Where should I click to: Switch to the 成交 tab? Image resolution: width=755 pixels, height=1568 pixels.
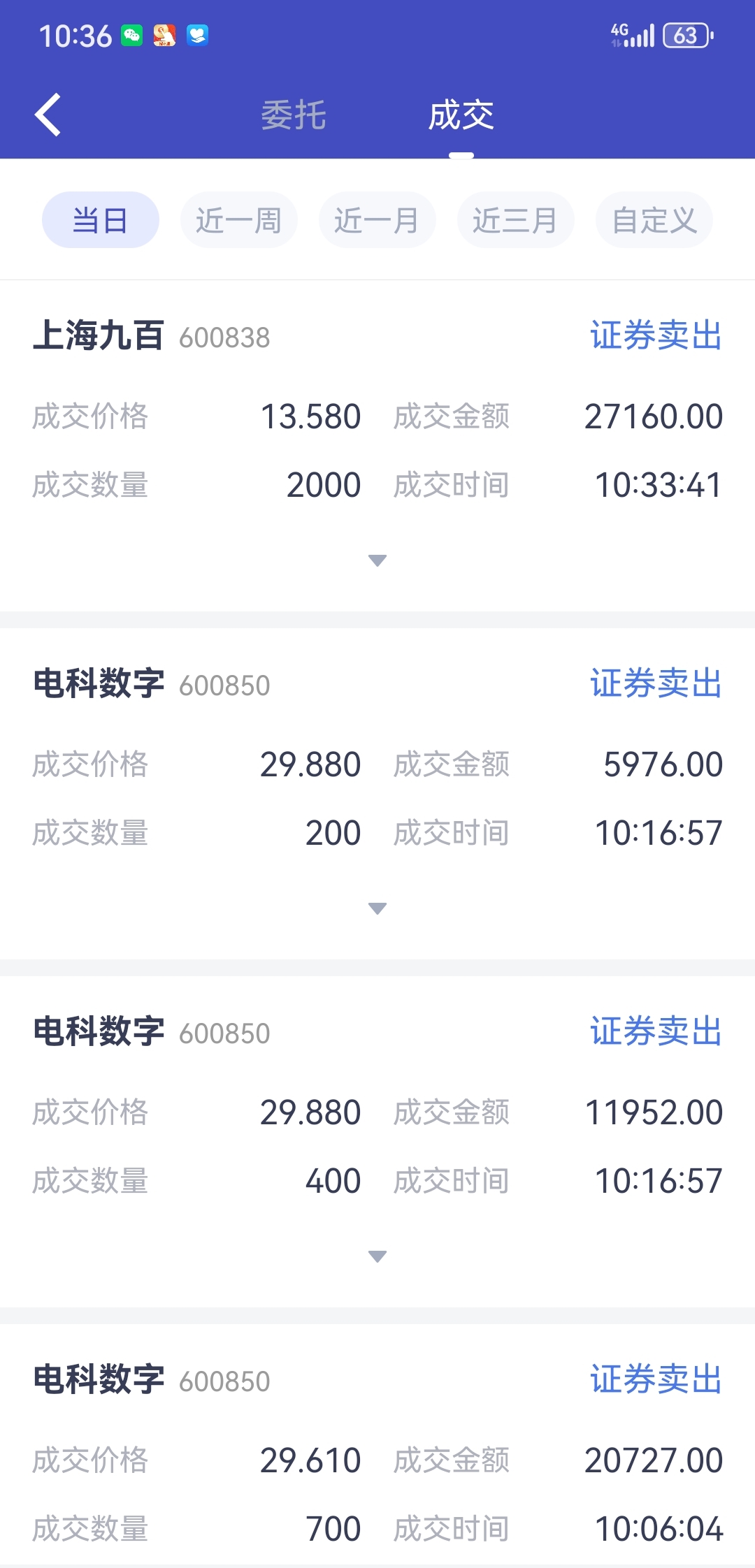click(461, 115)
